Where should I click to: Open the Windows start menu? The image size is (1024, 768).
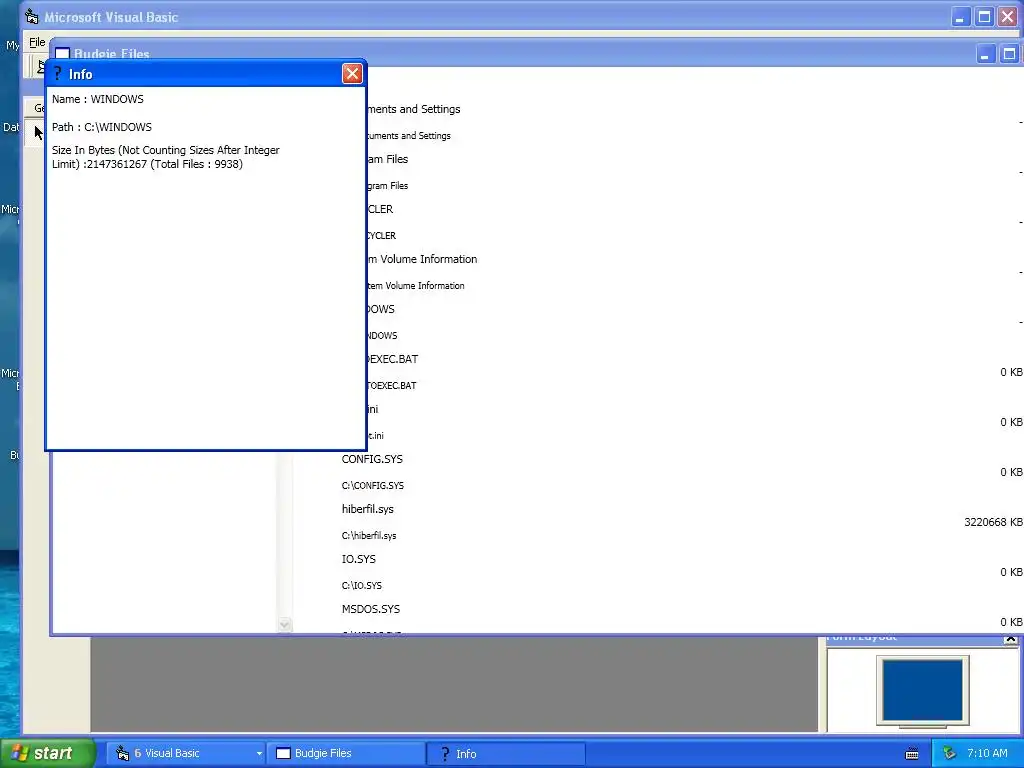point(48,753)
